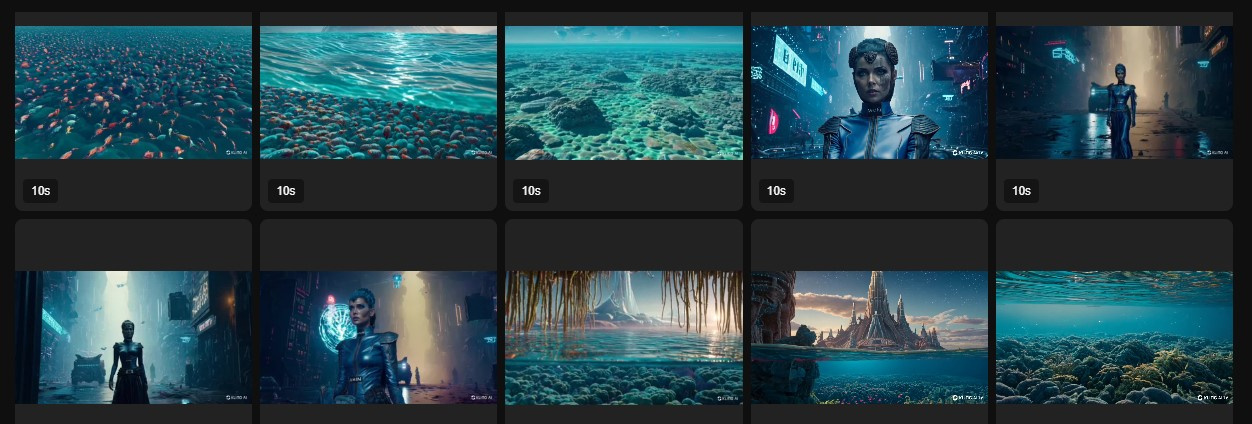The height and width of the screenshot is (424, 1252).
Task: Click the 10s badge under close-up woman video
Action: 776,191
